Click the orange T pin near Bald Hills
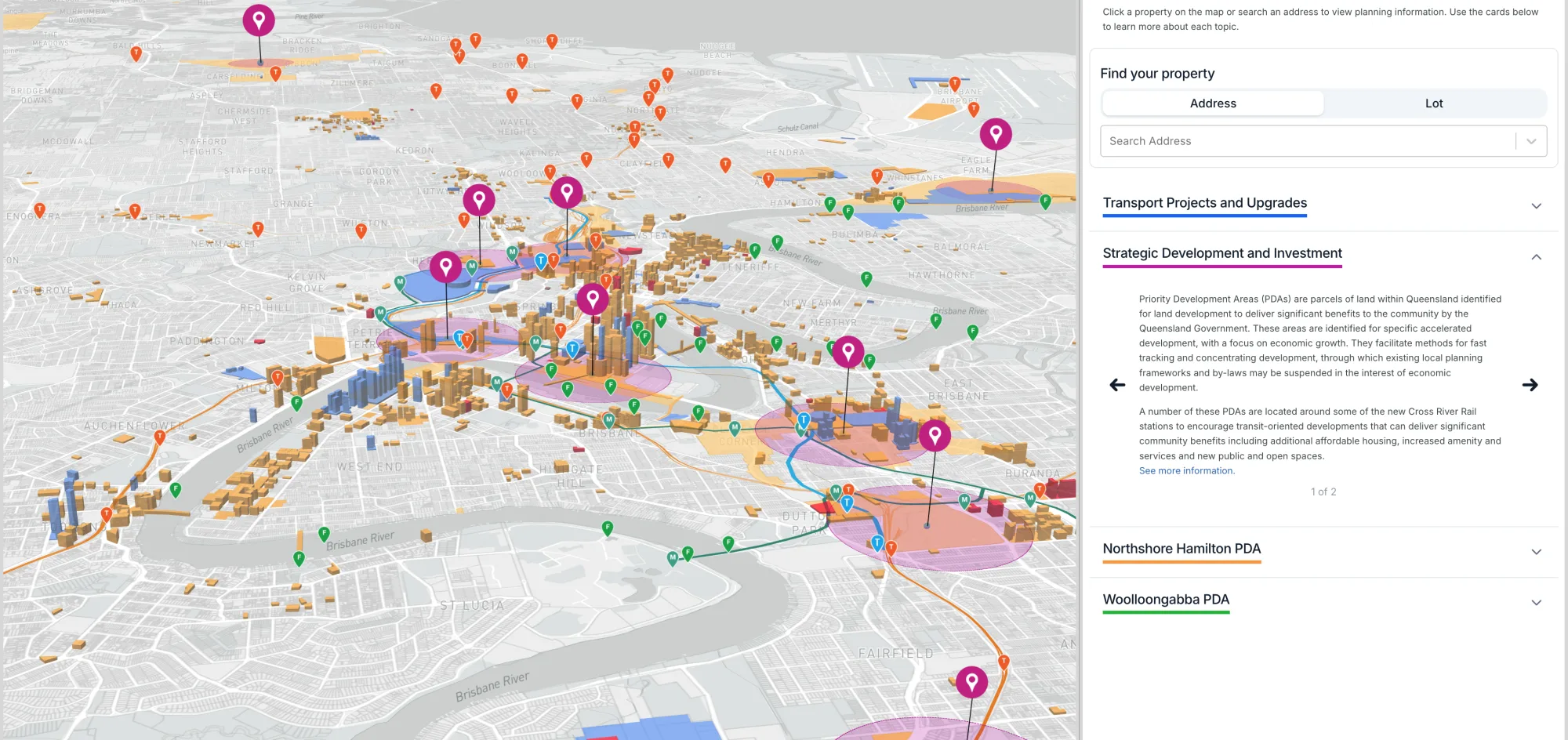This screenshot has width=1568, height=740. [x=136, y=53]
